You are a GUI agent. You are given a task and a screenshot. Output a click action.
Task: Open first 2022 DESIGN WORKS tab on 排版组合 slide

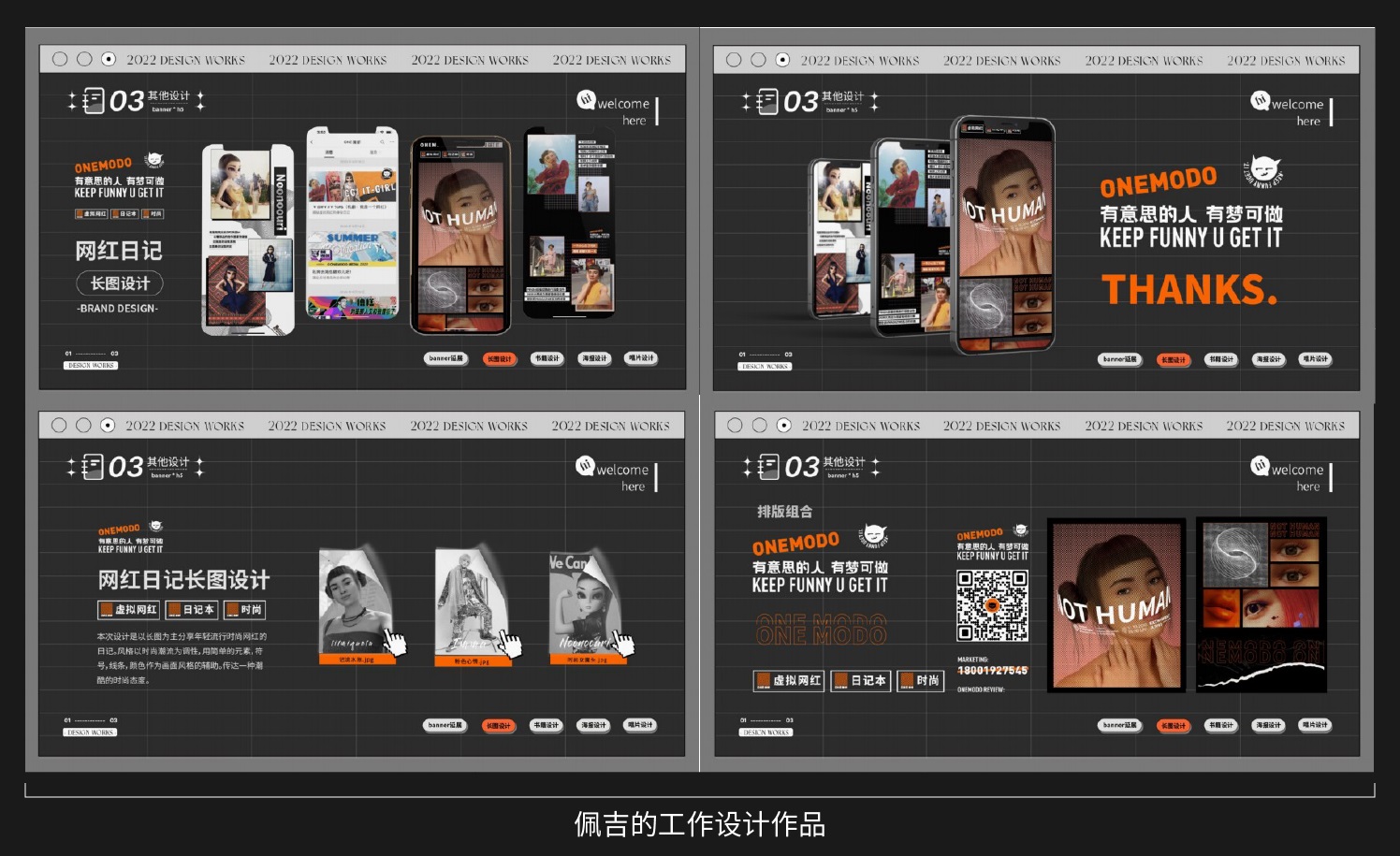click(861, 427)
